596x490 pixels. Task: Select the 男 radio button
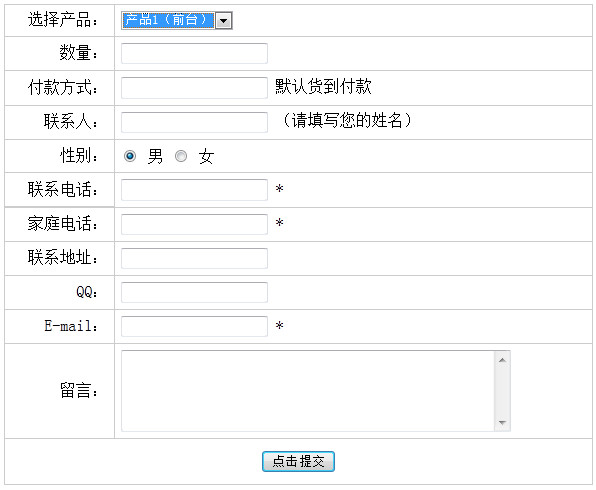(x=130, y=156)
